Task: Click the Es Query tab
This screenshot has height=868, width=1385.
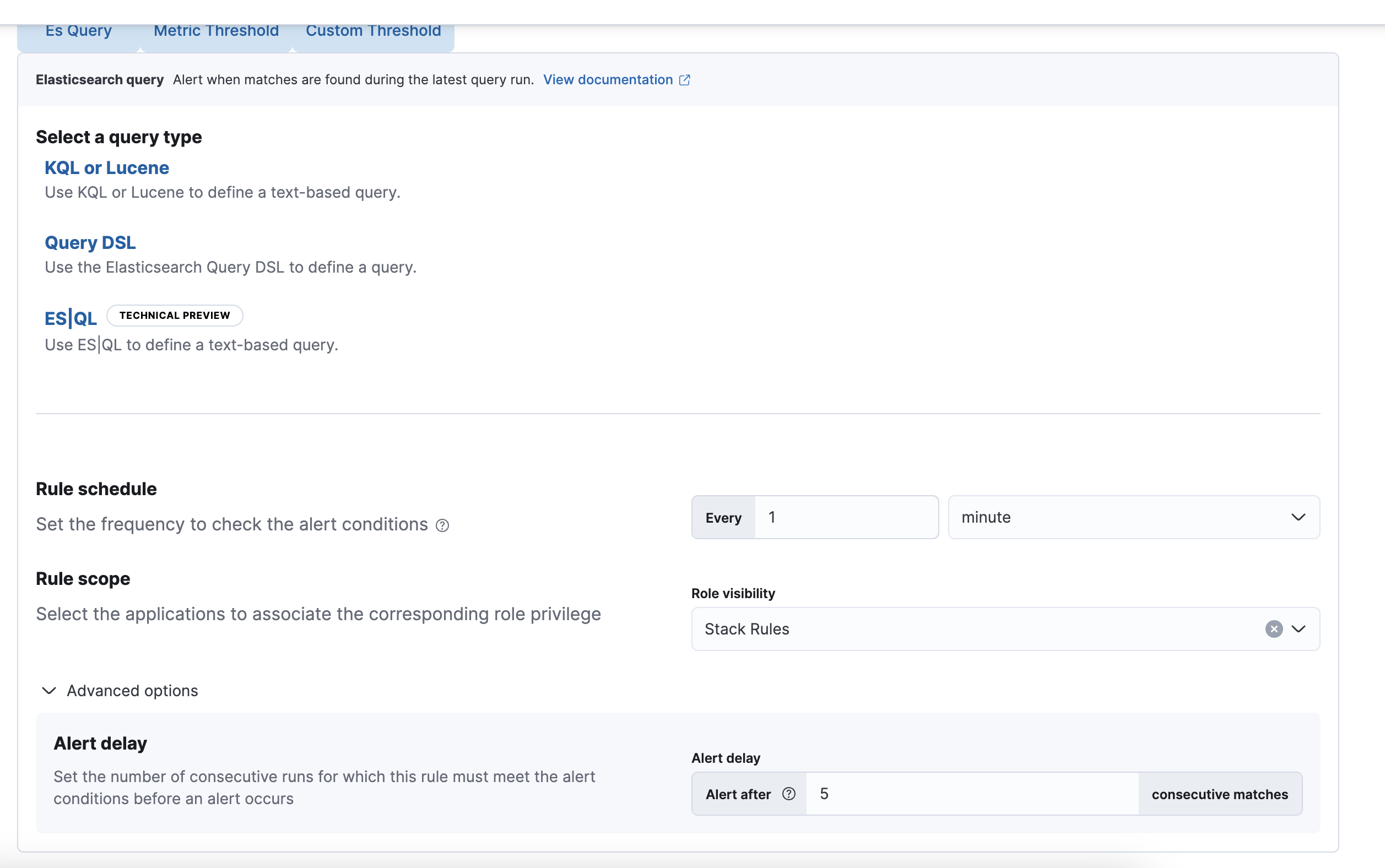Action: tap(78, 30)
